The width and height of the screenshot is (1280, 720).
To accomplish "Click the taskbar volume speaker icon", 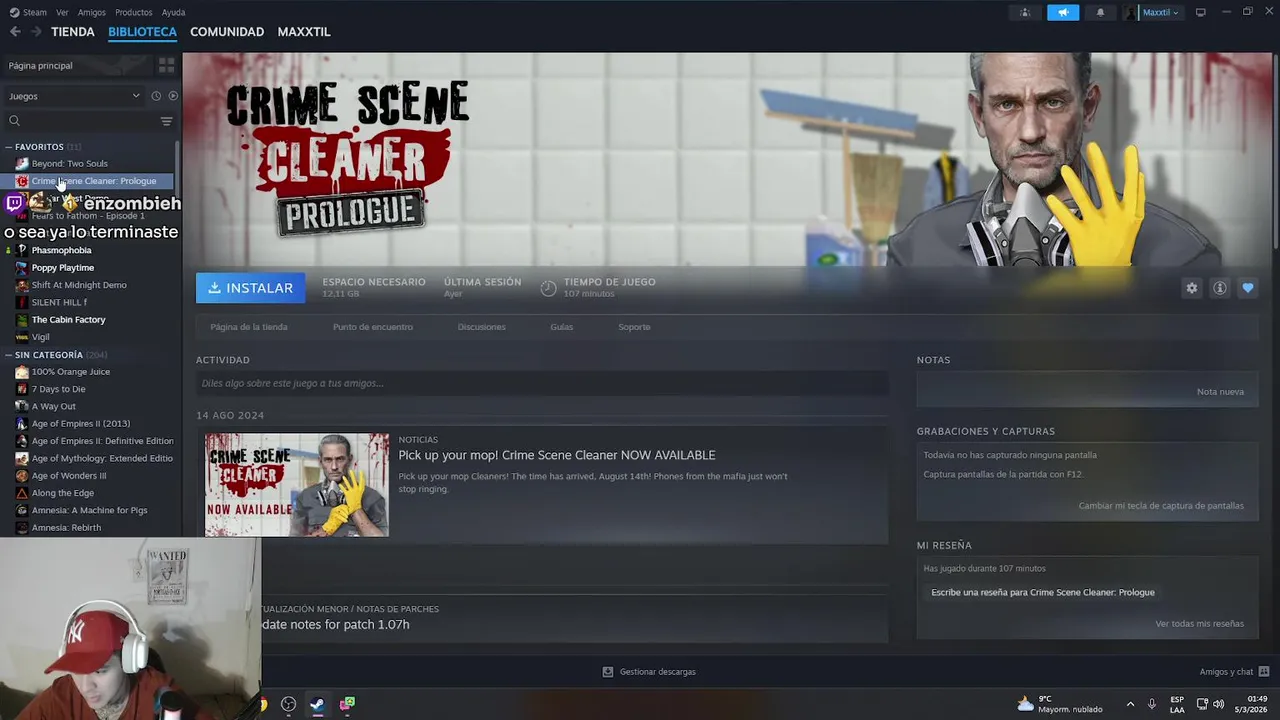I will (1218, 704).
